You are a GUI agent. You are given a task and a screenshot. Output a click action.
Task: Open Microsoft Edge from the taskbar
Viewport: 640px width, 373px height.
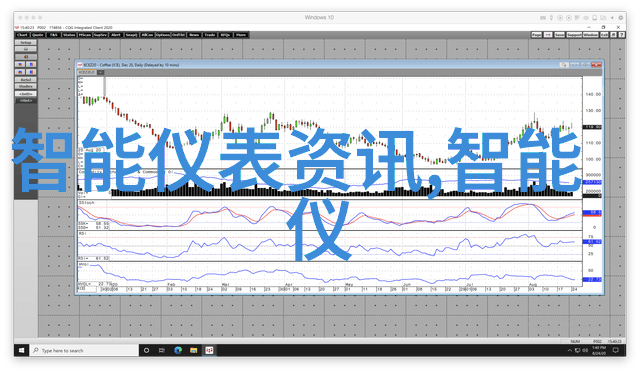coord(178,350)
